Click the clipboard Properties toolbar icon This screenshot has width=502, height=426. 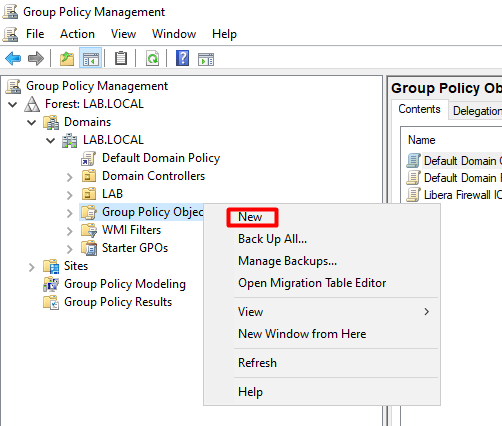121,59
